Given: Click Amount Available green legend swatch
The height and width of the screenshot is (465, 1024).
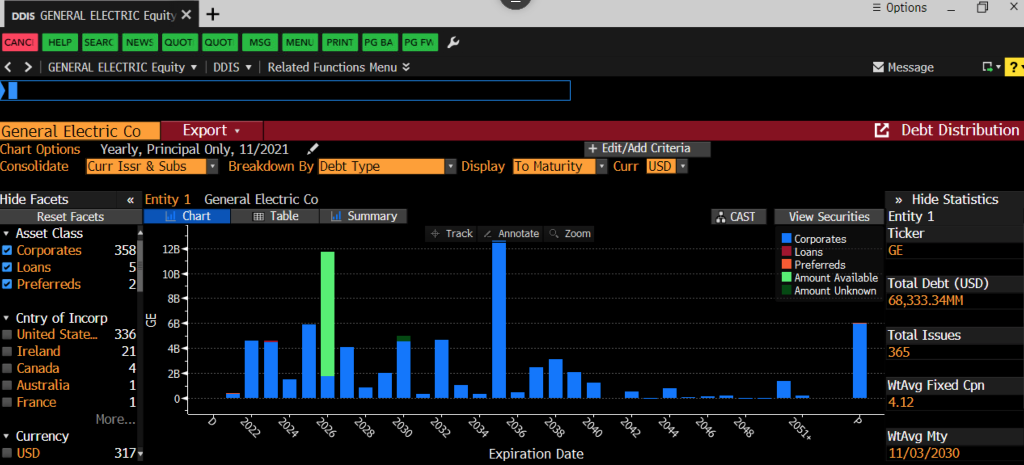Looking at the screenshot, I should click(x=786, y=278).
